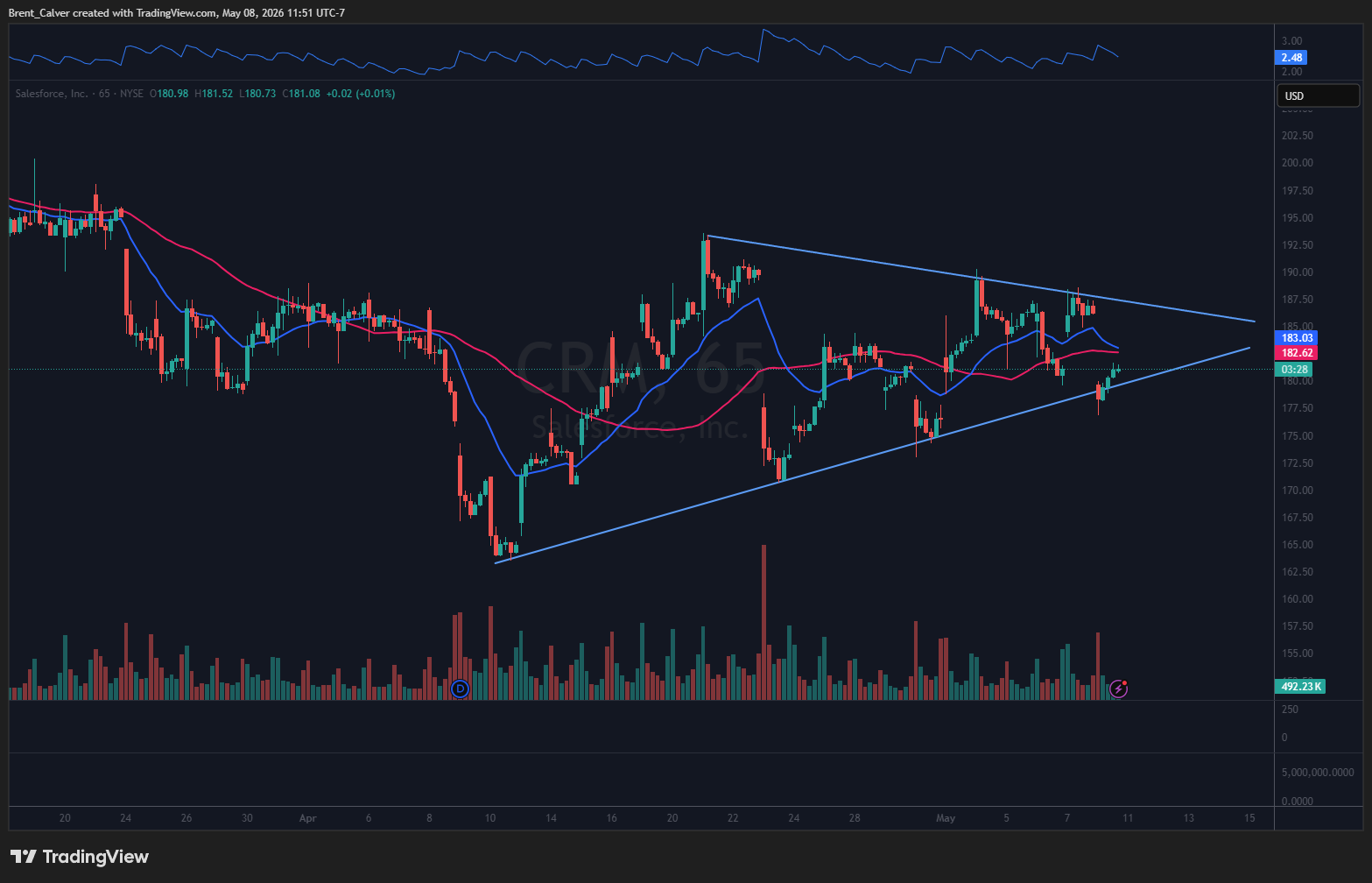Select the upper descending trendline
The width and height of the screenshot is (1372, 883).
[x=981, y=279]
